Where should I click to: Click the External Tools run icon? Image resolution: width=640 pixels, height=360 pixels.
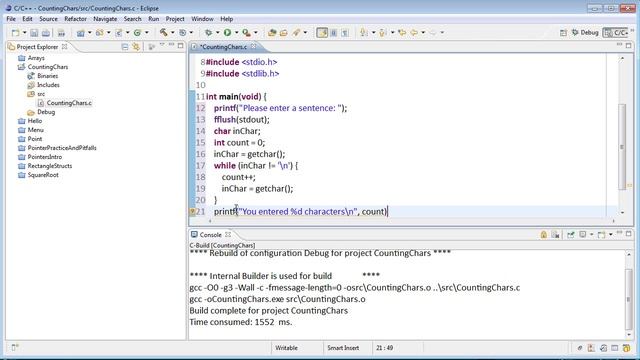pyautogui.click(x=246, y=33)
